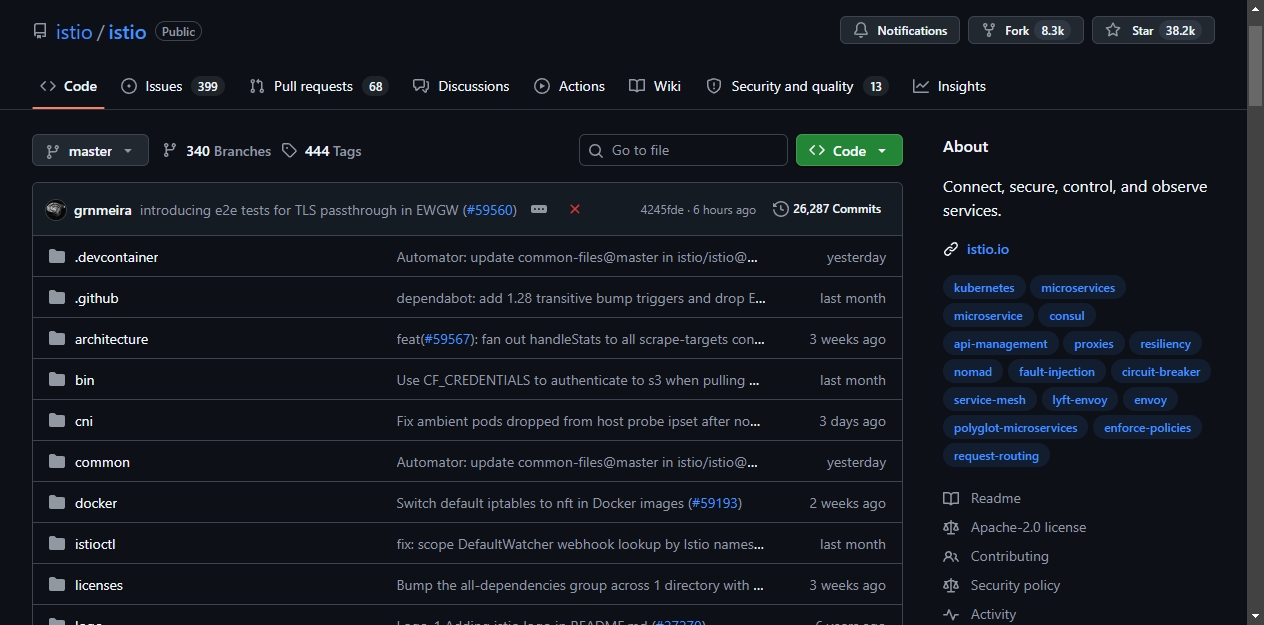Click the Go to file search field
The width and height of the screenshot is (1264, 625).
coord(683,150)
